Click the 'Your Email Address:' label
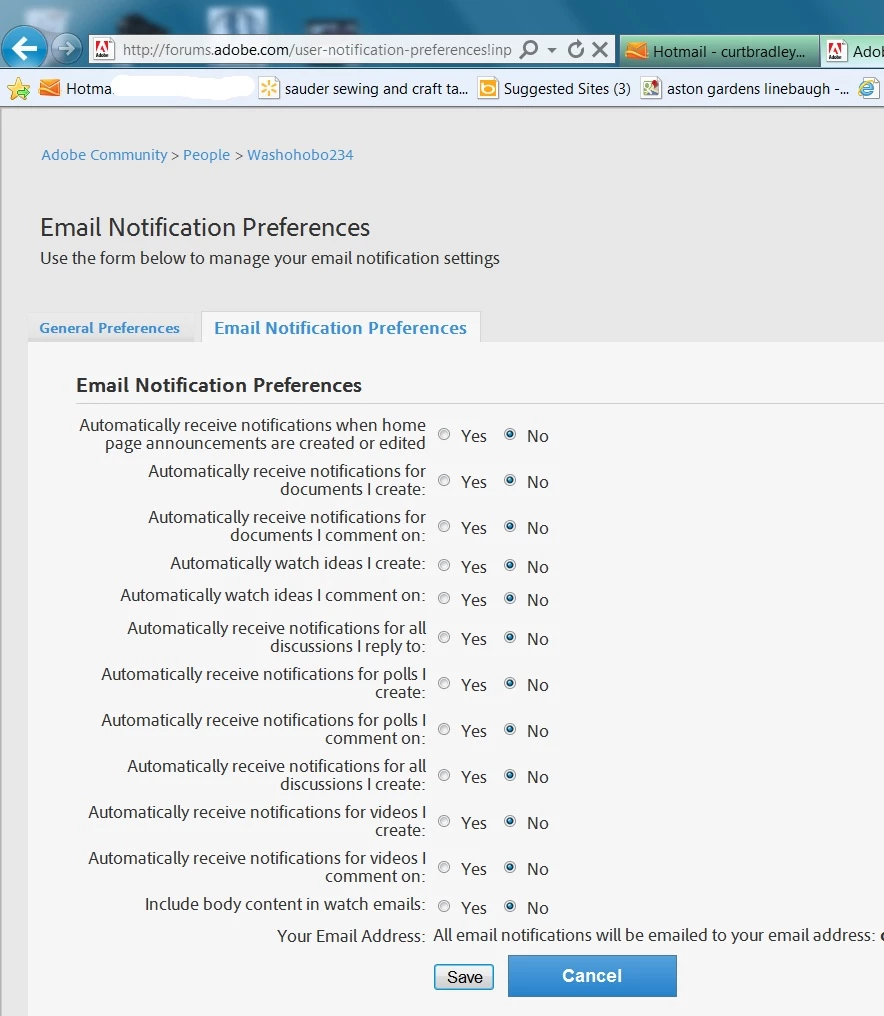The width and height of the screenshot is (884, 1016). point(351,936)
